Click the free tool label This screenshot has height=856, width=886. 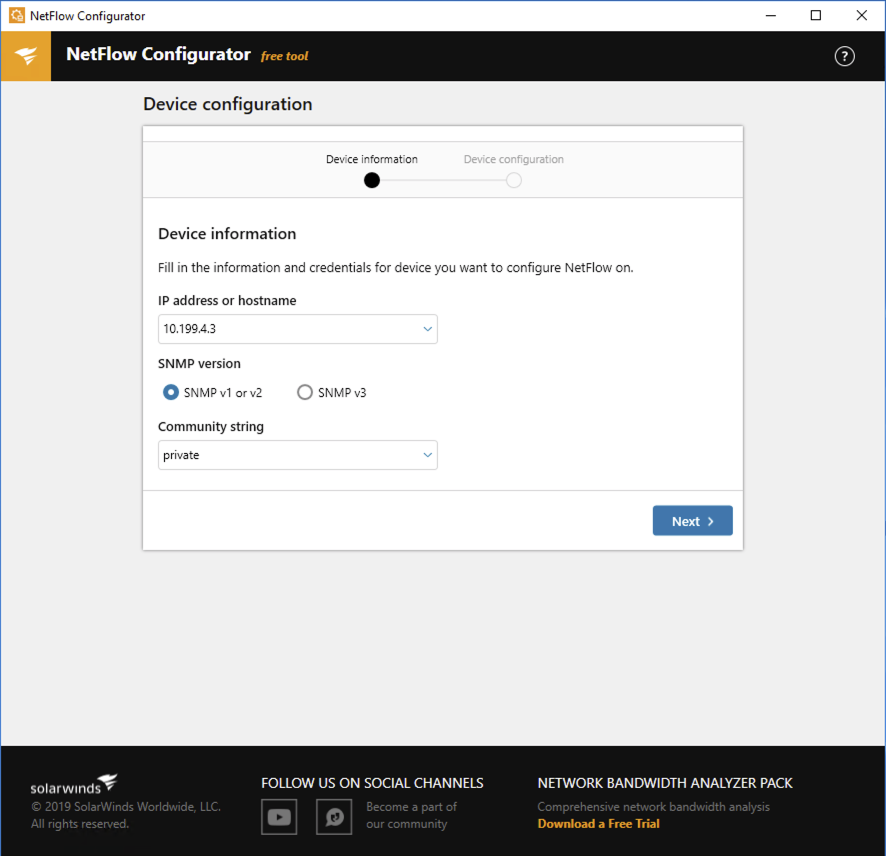tap(284, 56)
